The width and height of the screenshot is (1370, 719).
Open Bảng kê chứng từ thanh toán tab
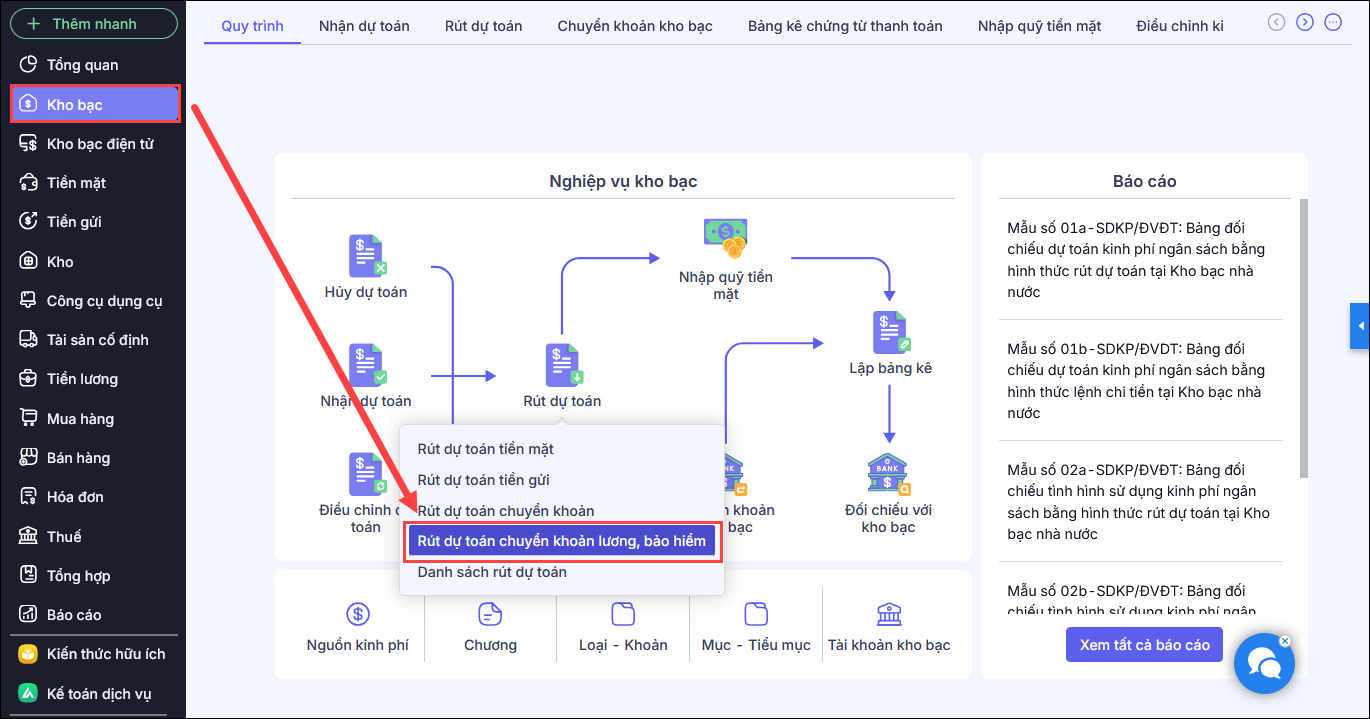tap(845, 26)
